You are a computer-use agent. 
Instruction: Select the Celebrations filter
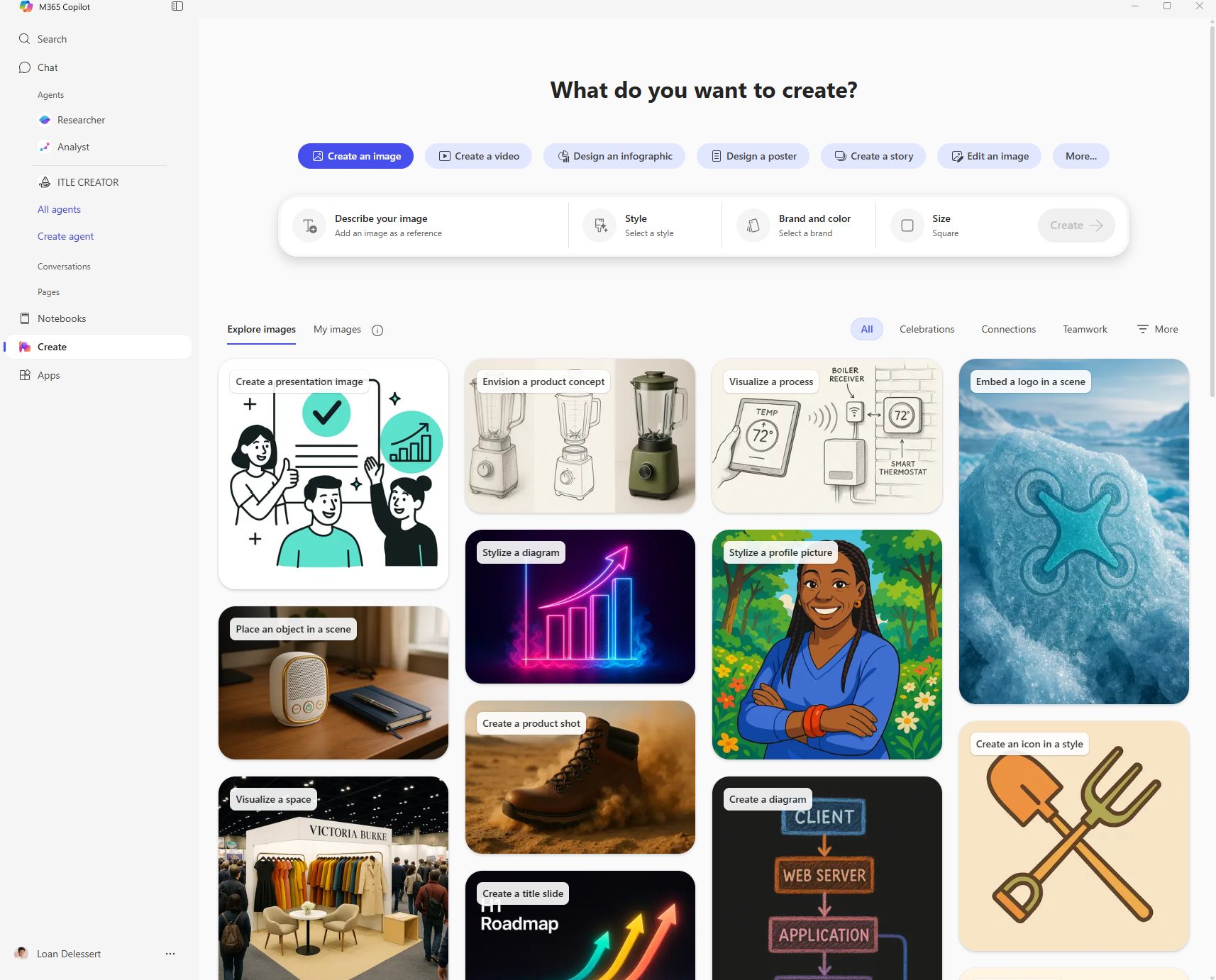(927, 329)
